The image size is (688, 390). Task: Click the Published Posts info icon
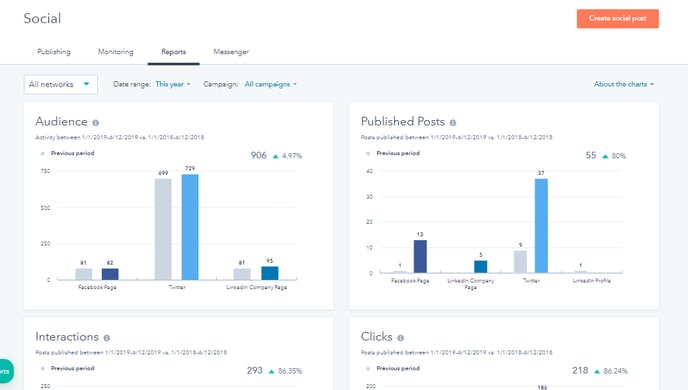tap(453, 123)
